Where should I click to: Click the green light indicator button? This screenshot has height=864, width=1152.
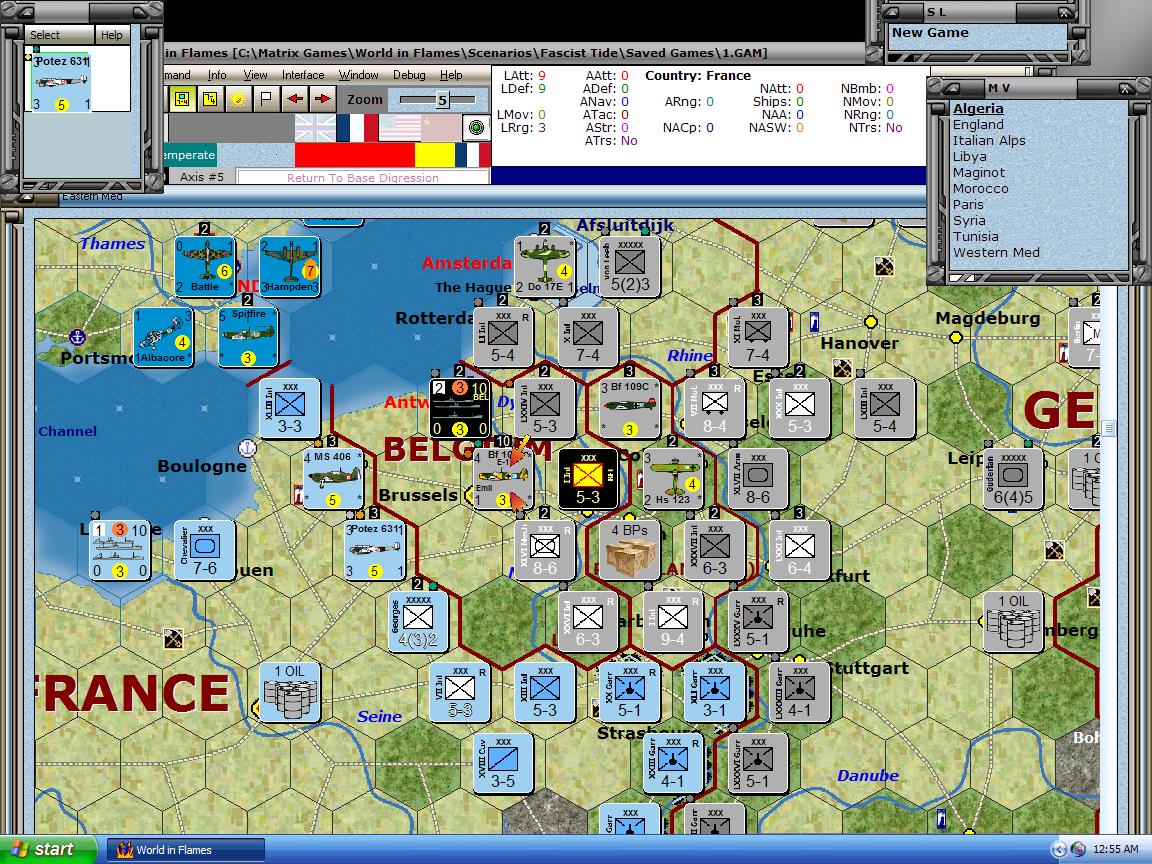[476, 128]
